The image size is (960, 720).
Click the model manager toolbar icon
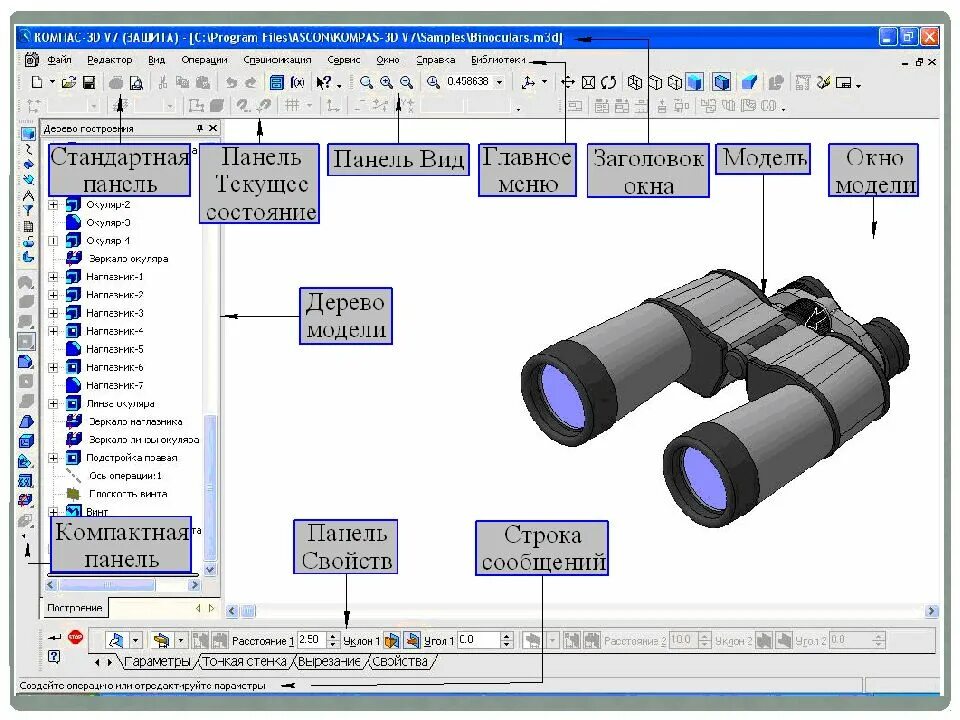click(277, 82)
